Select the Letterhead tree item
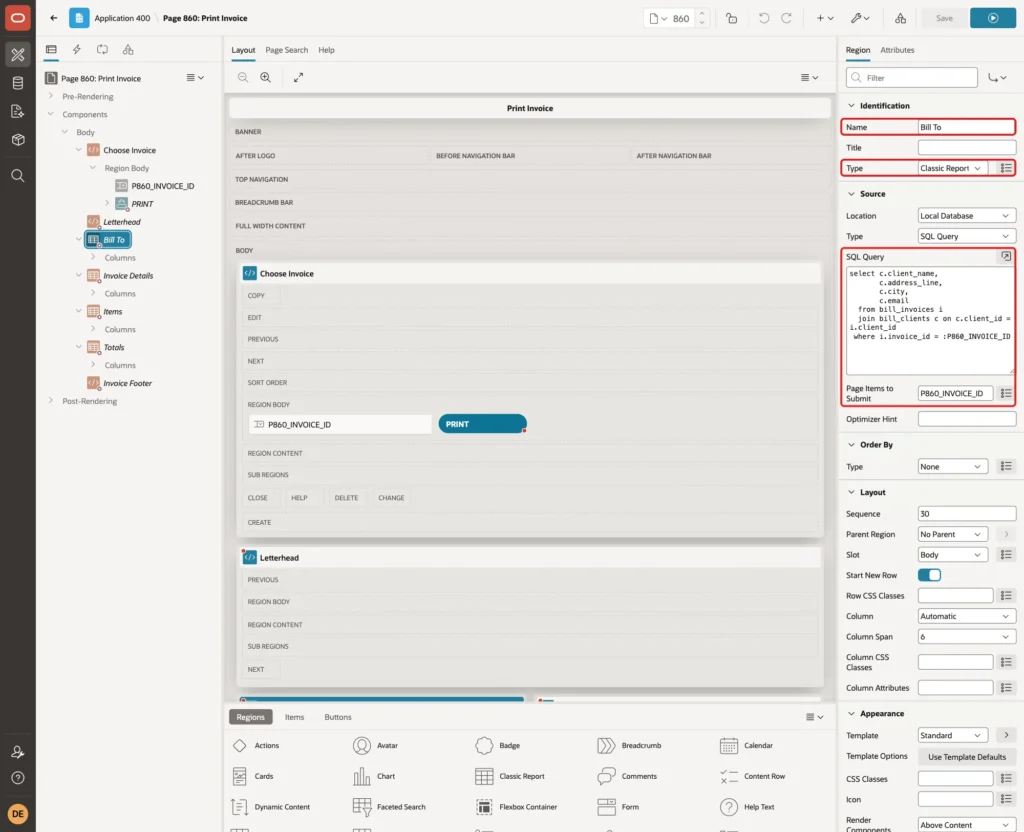 (x=121, y=222)
